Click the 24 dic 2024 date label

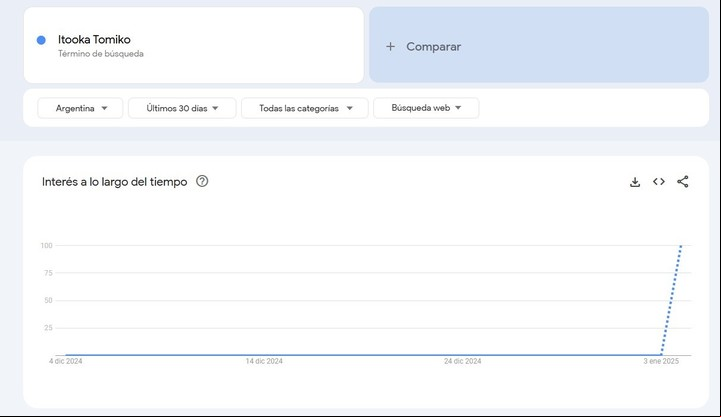463,361
